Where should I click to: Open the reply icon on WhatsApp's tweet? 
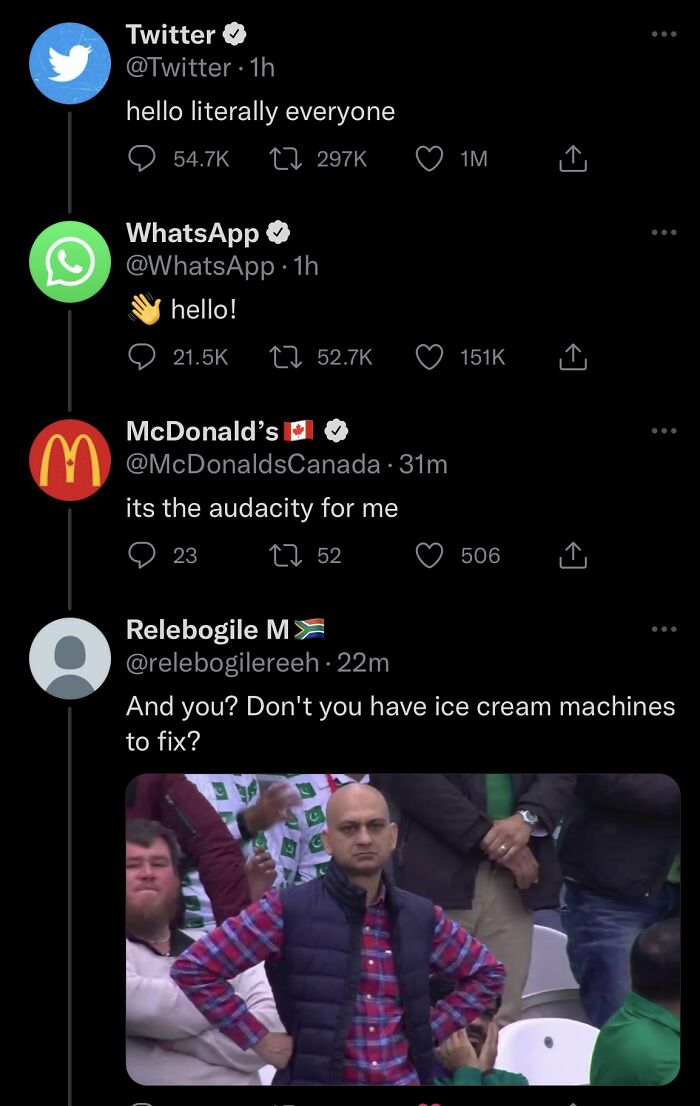(142, 356)
